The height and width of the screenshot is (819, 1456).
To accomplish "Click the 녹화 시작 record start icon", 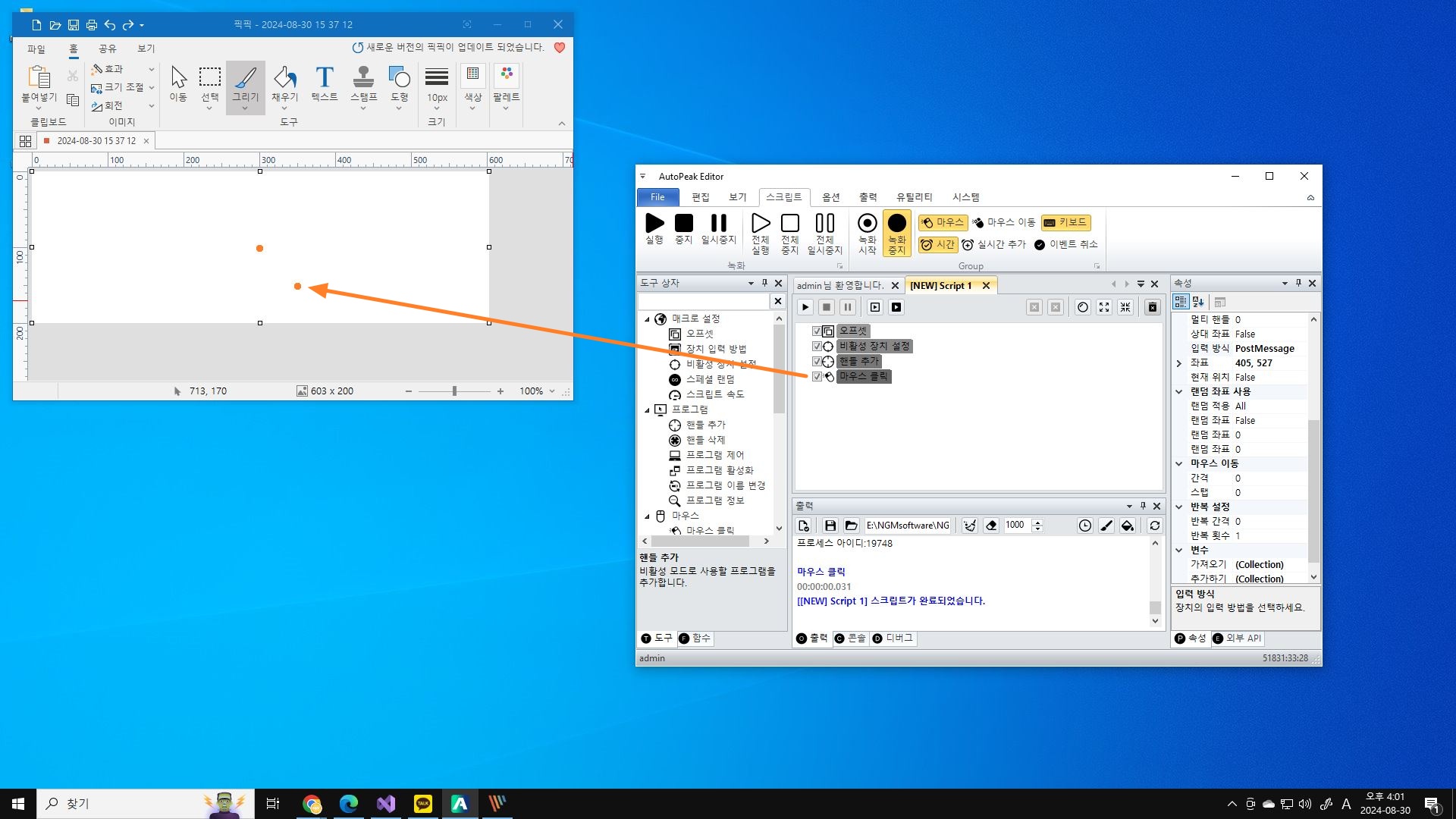I will point(867,224).
